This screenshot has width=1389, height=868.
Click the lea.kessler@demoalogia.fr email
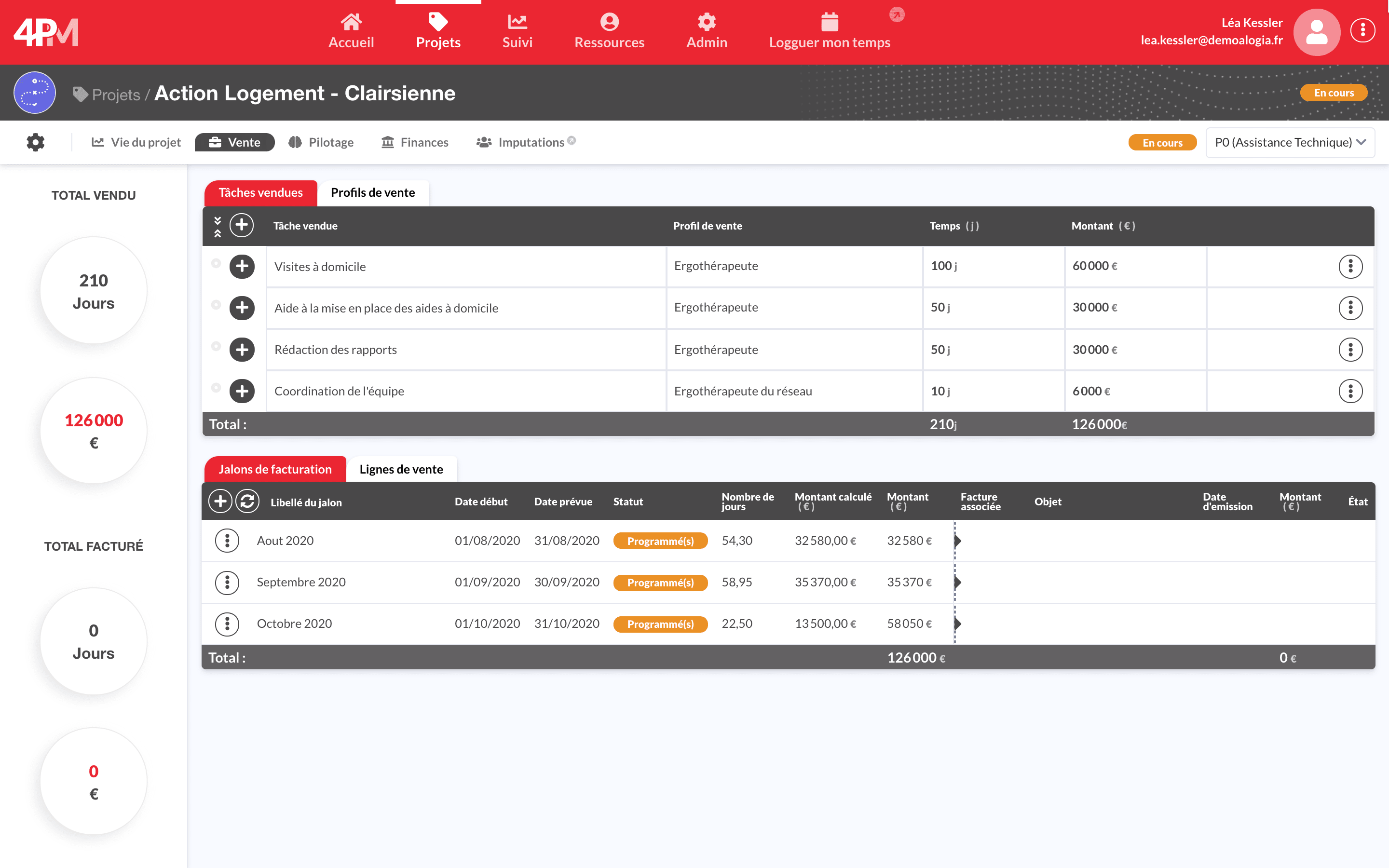(x=1211, y=40)
